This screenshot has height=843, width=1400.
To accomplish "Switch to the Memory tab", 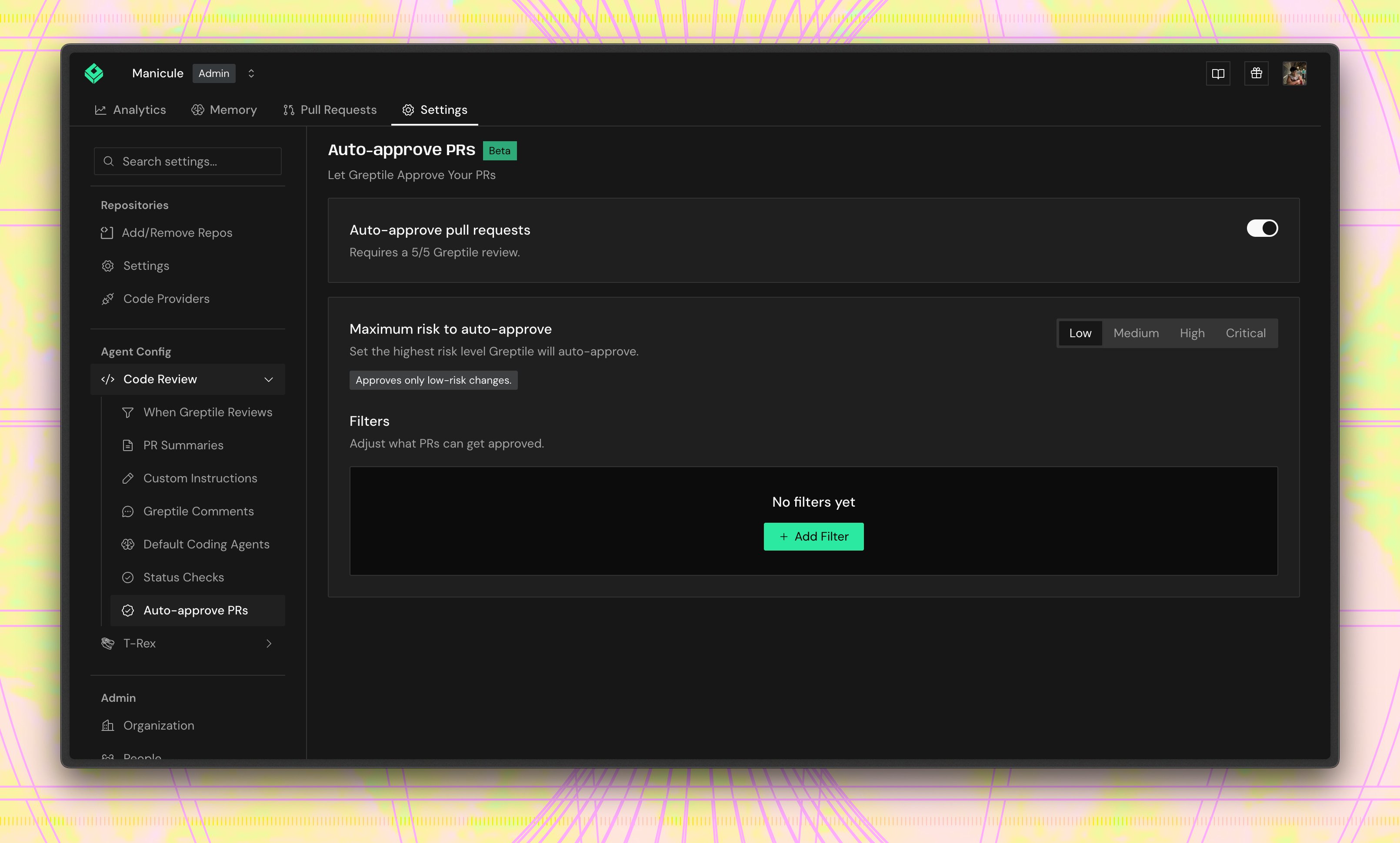I will [224, 110].
